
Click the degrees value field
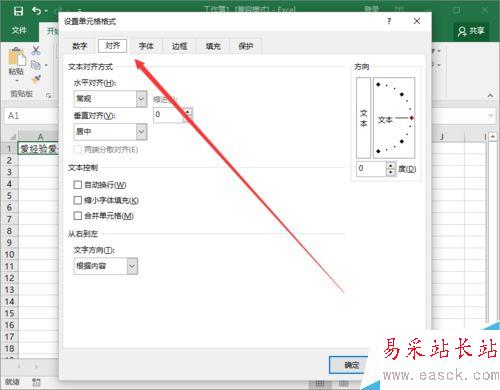[x=371, y=169]
